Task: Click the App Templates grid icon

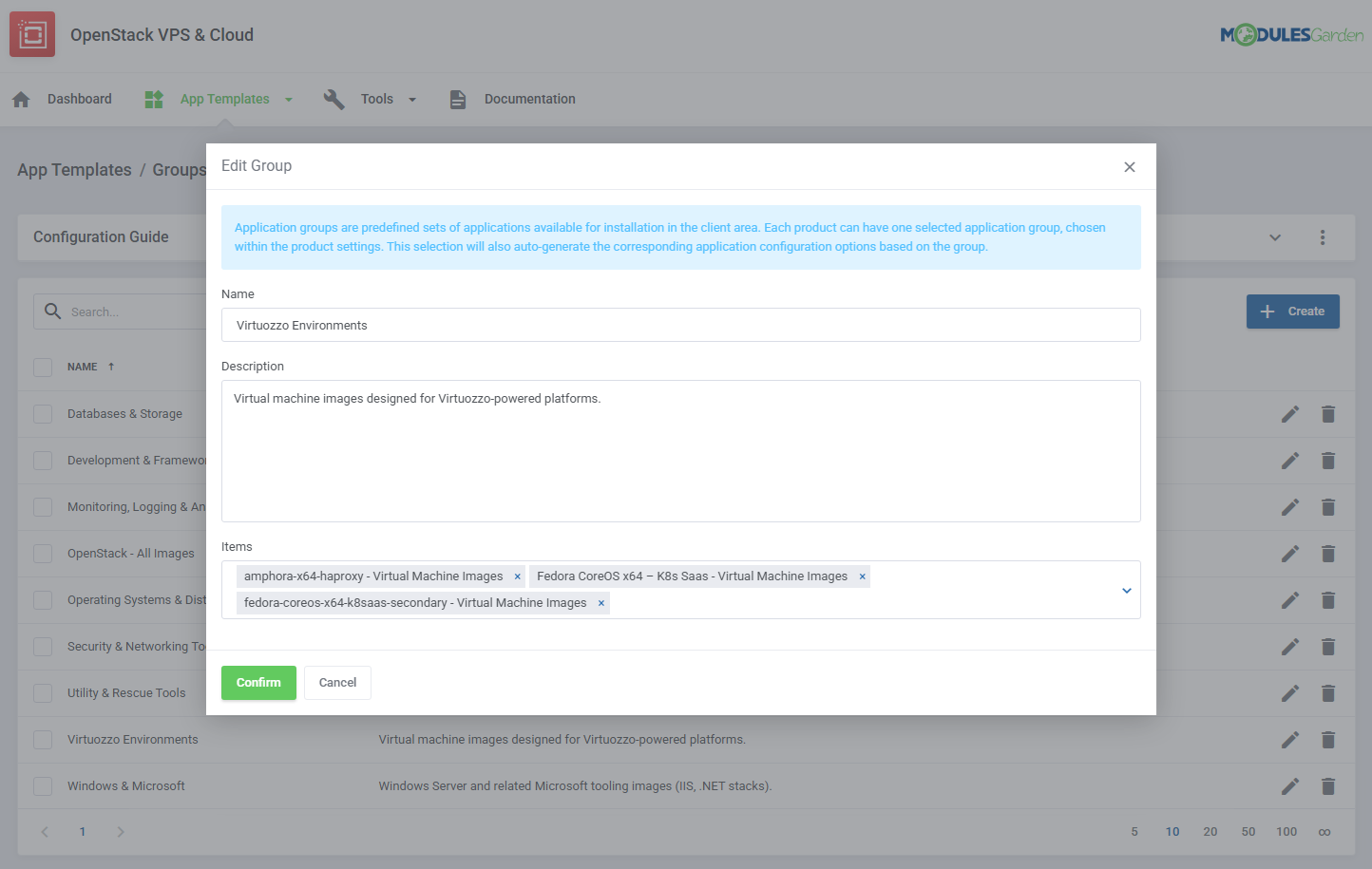Action: [153, 98]
